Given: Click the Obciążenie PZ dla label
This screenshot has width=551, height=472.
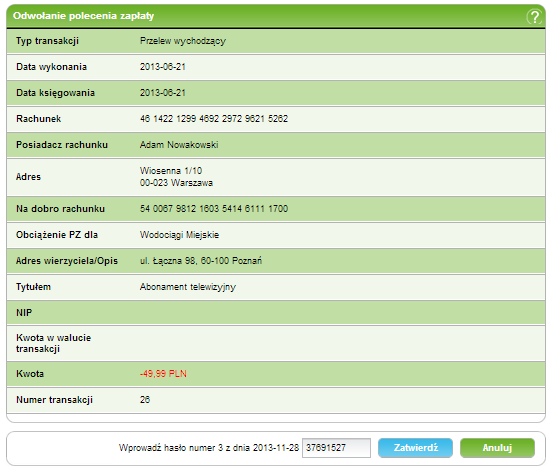Looking at the screenshot, I should (x=57, y=235).
